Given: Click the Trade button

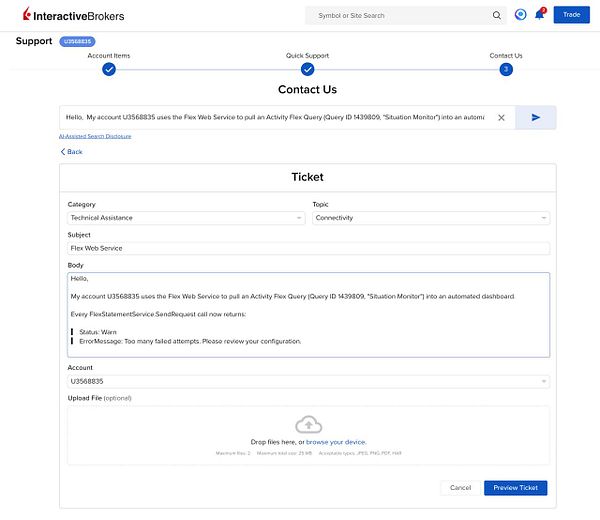Looking at the screenshot, I should (571, 15).
